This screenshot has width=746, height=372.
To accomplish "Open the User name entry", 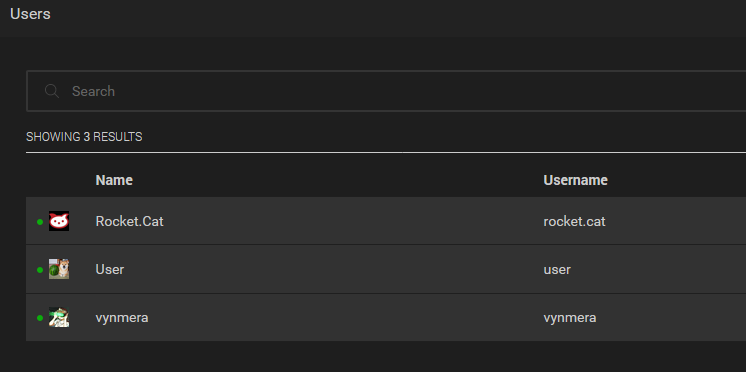I will 110,270.
